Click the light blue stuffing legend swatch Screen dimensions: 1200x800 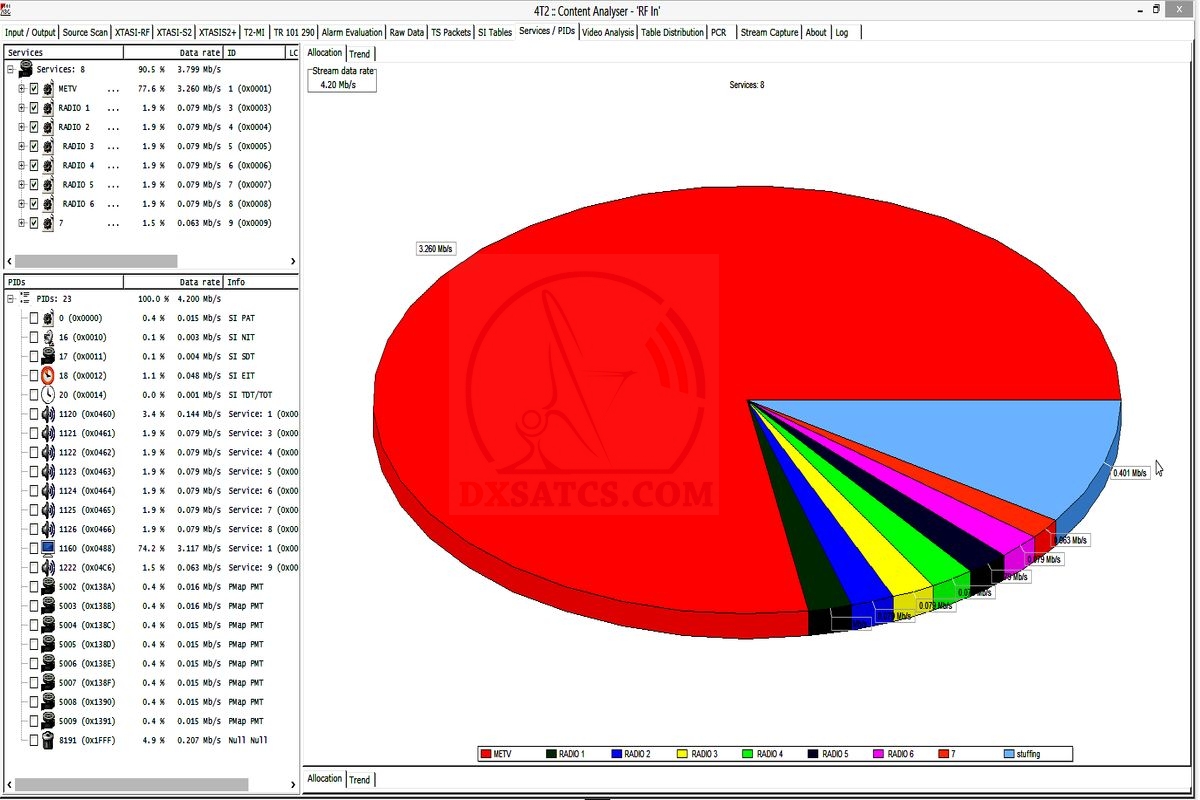click(x=1009, y=754)
